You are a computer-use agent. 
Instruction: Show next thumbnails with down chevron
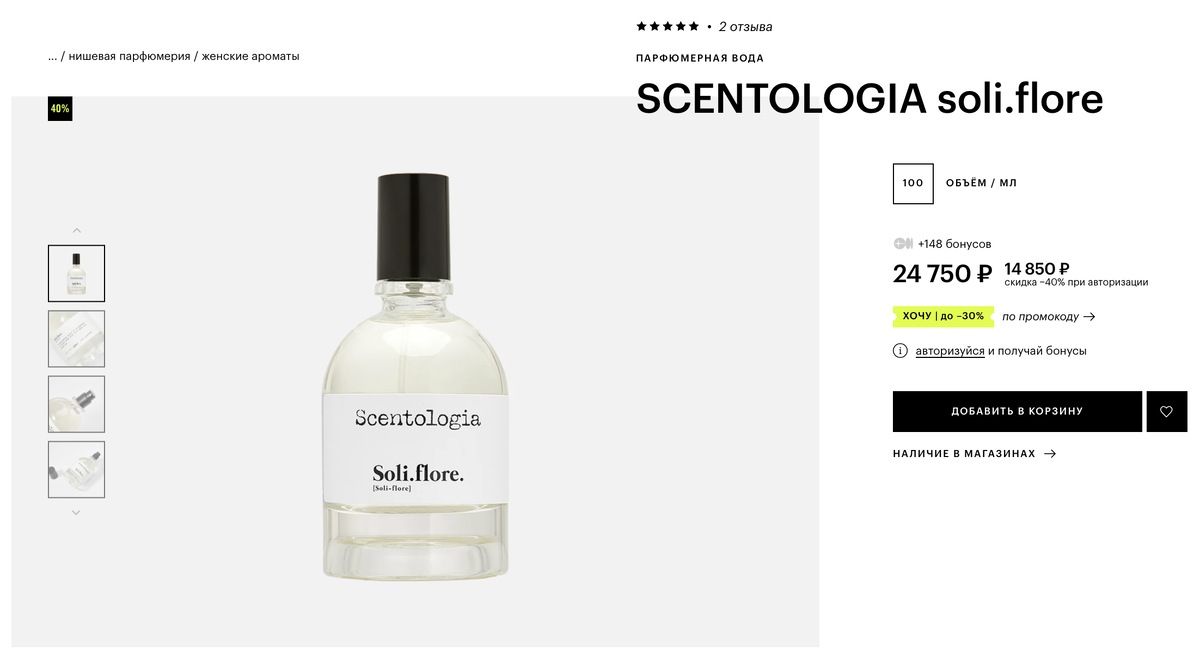(76, 513)
